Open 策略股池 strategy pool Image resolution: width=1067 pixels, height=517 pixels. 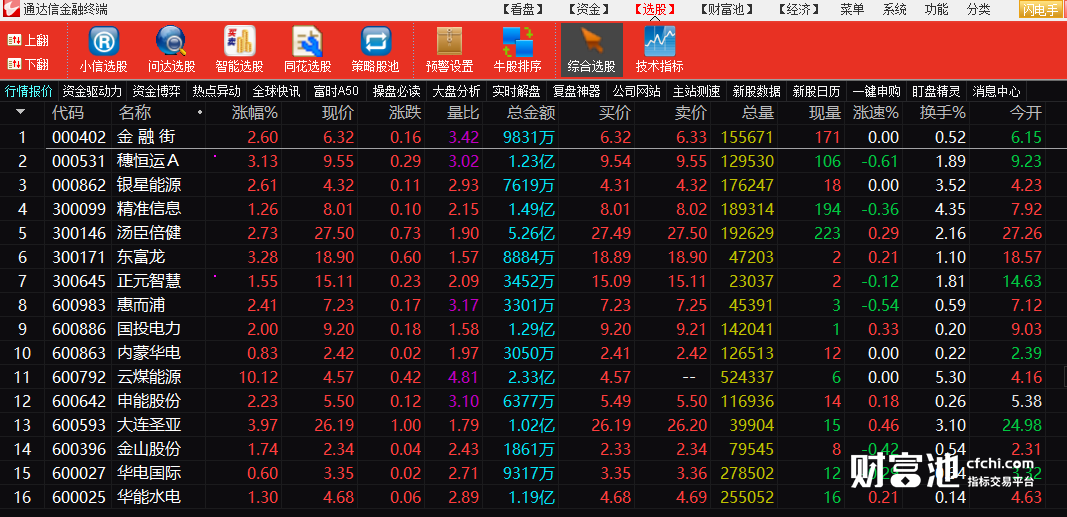376,49
